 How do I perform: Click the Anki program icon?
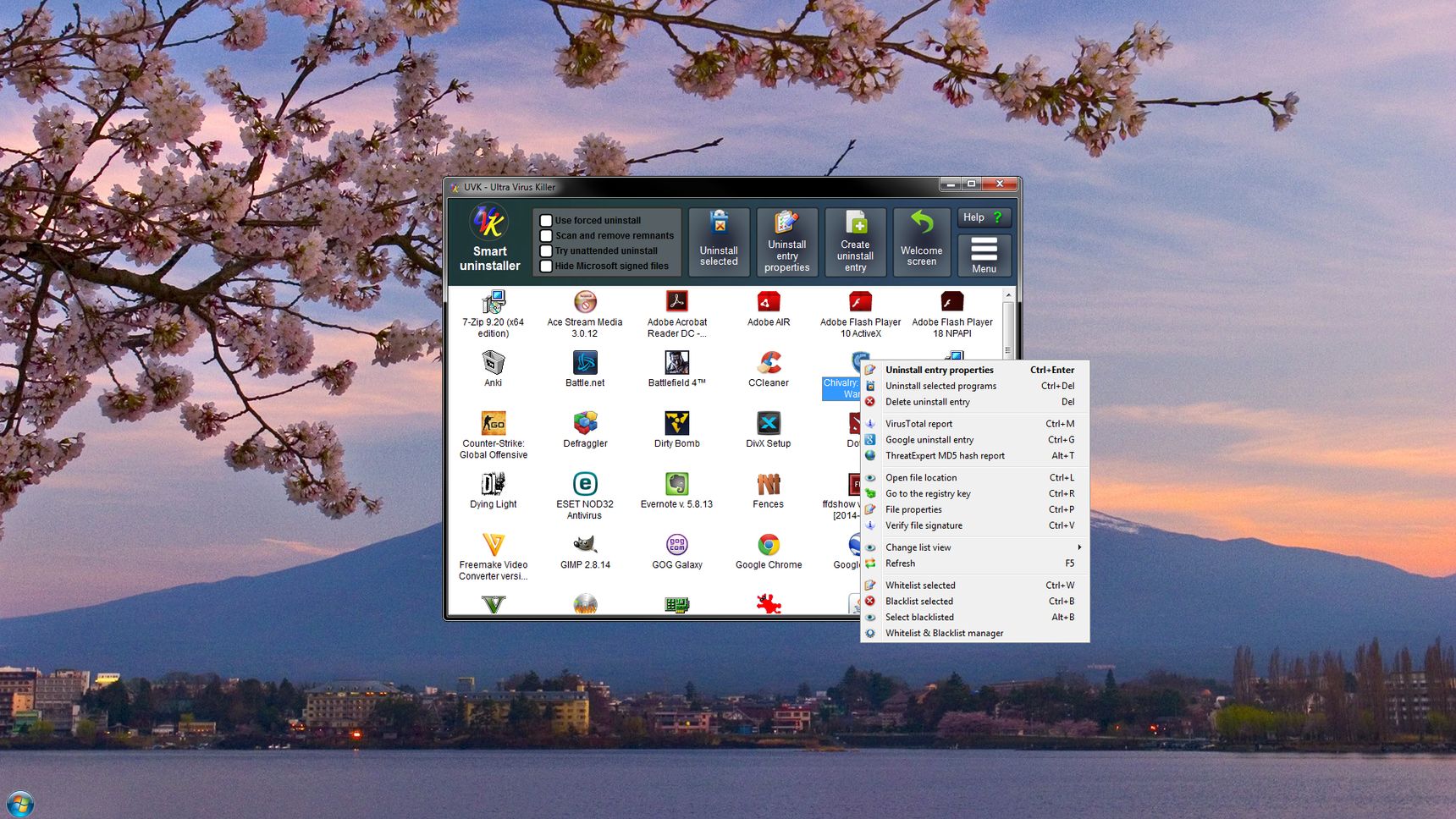[x=494, y=363]
